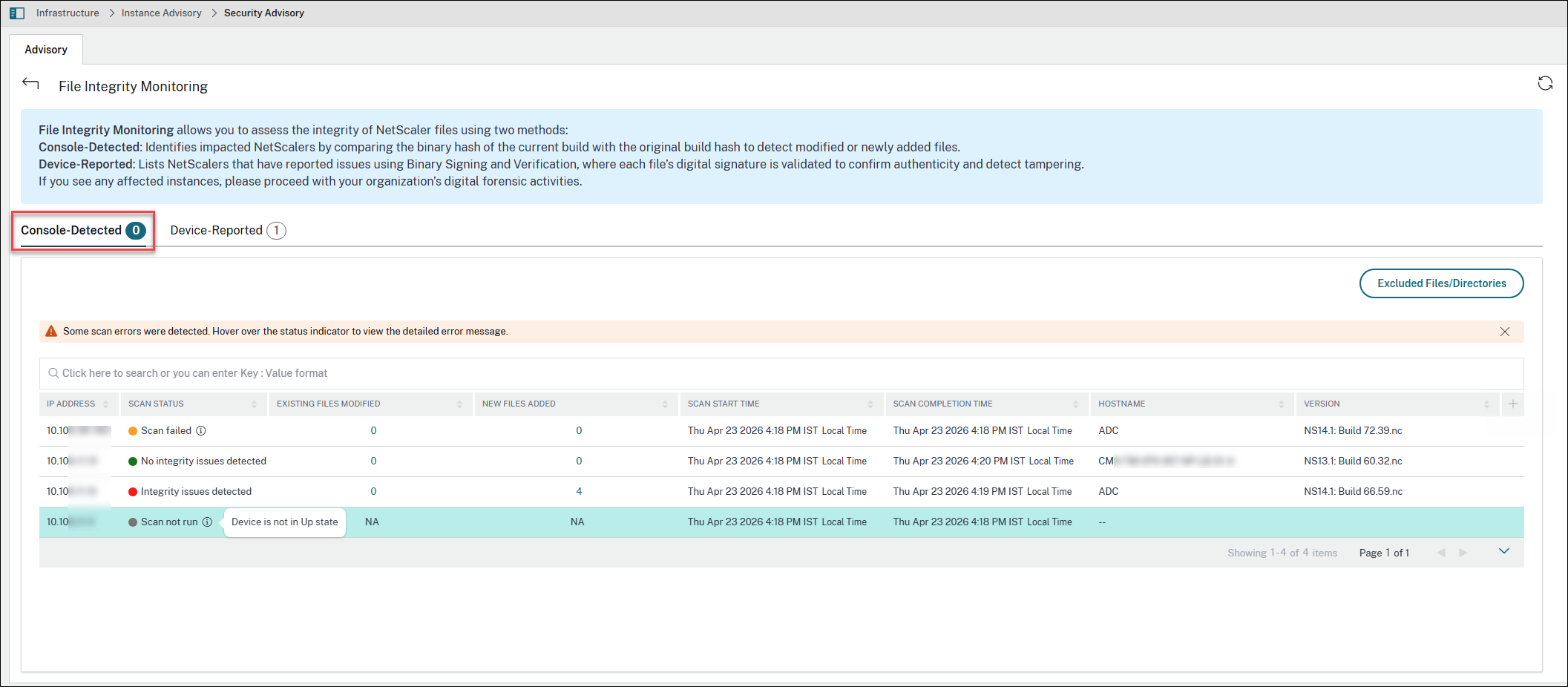Sort by IP ADDRESS column
The image size is (1568, 687).
[x=106, y=404]
